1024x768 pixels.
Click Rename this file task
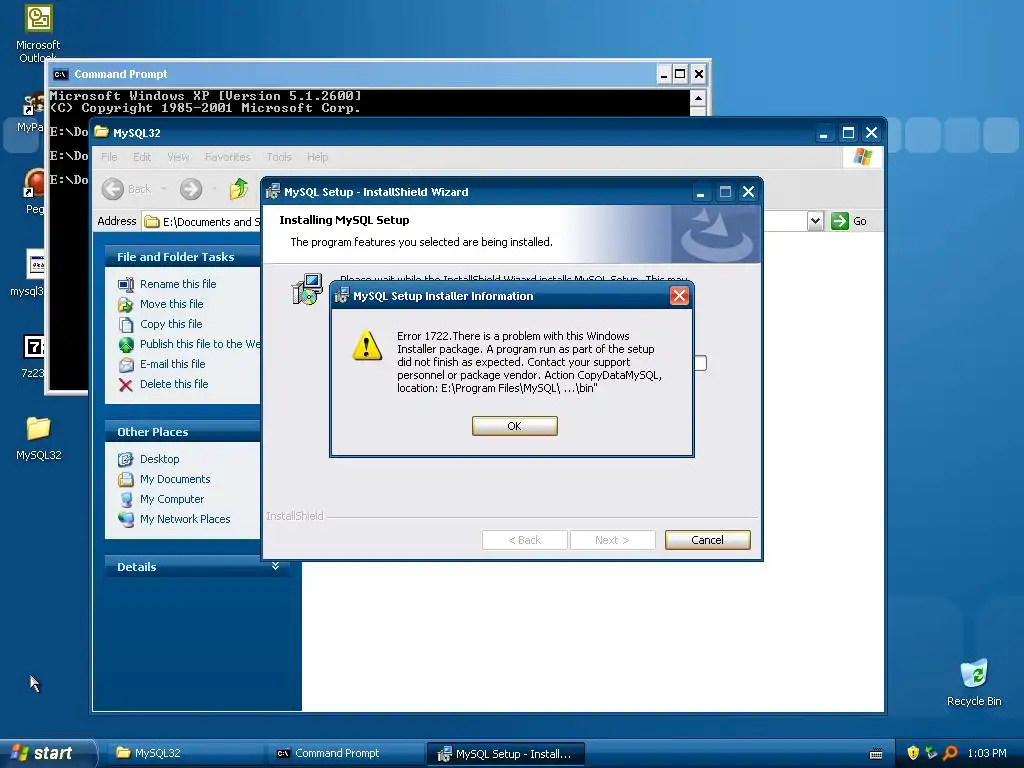click(x=178, y=284)
